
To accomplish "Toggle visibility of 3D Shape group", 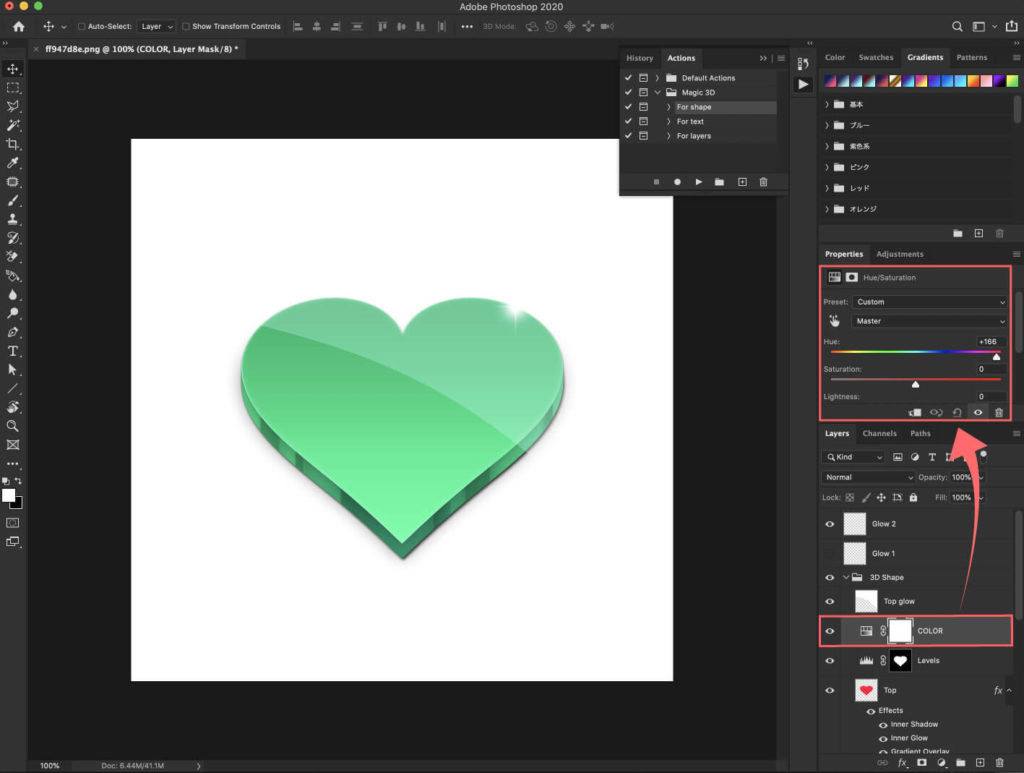I will (x=829, y=577).
